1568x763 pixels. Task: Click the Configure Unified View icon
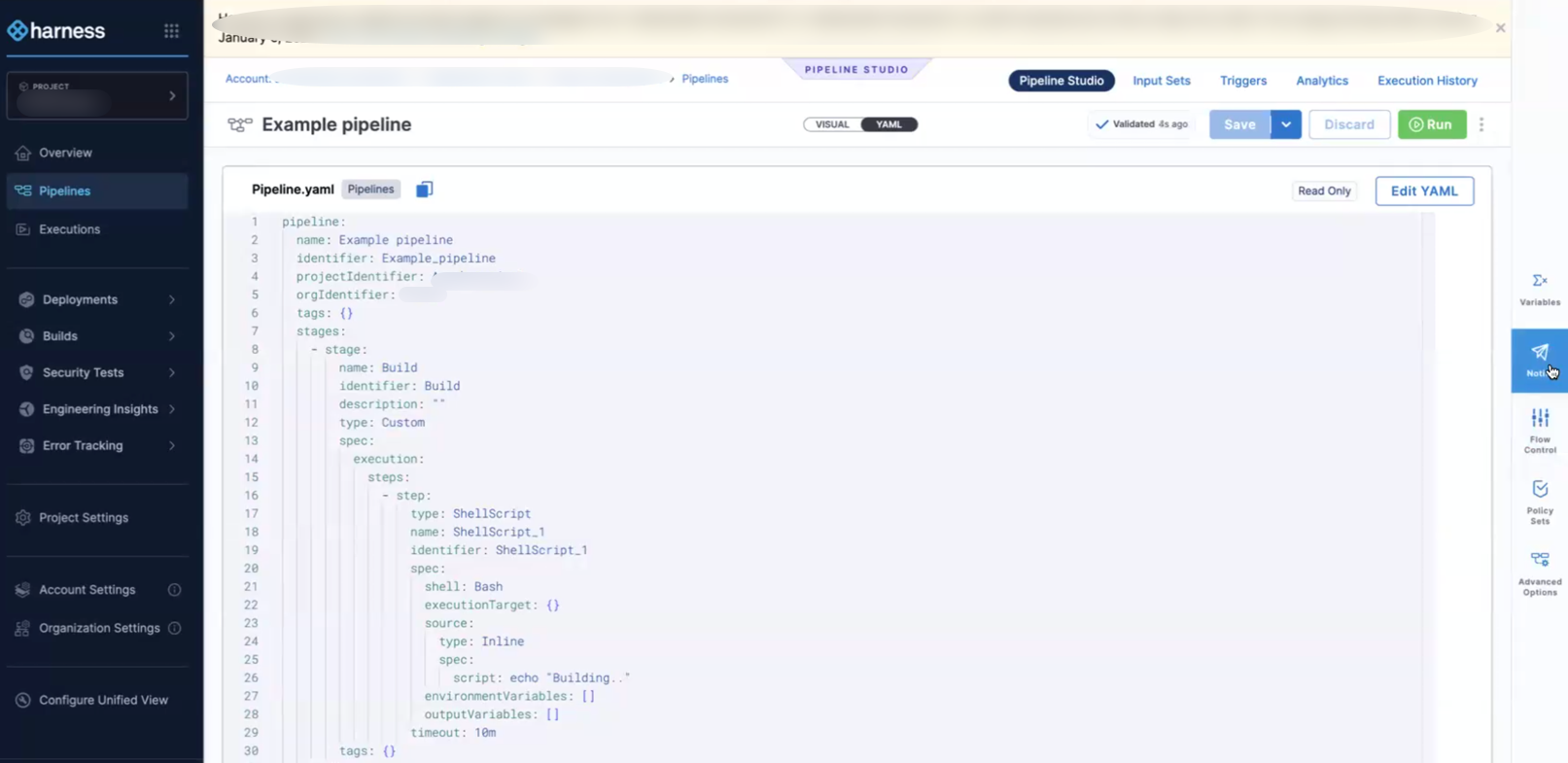[23, 700]
